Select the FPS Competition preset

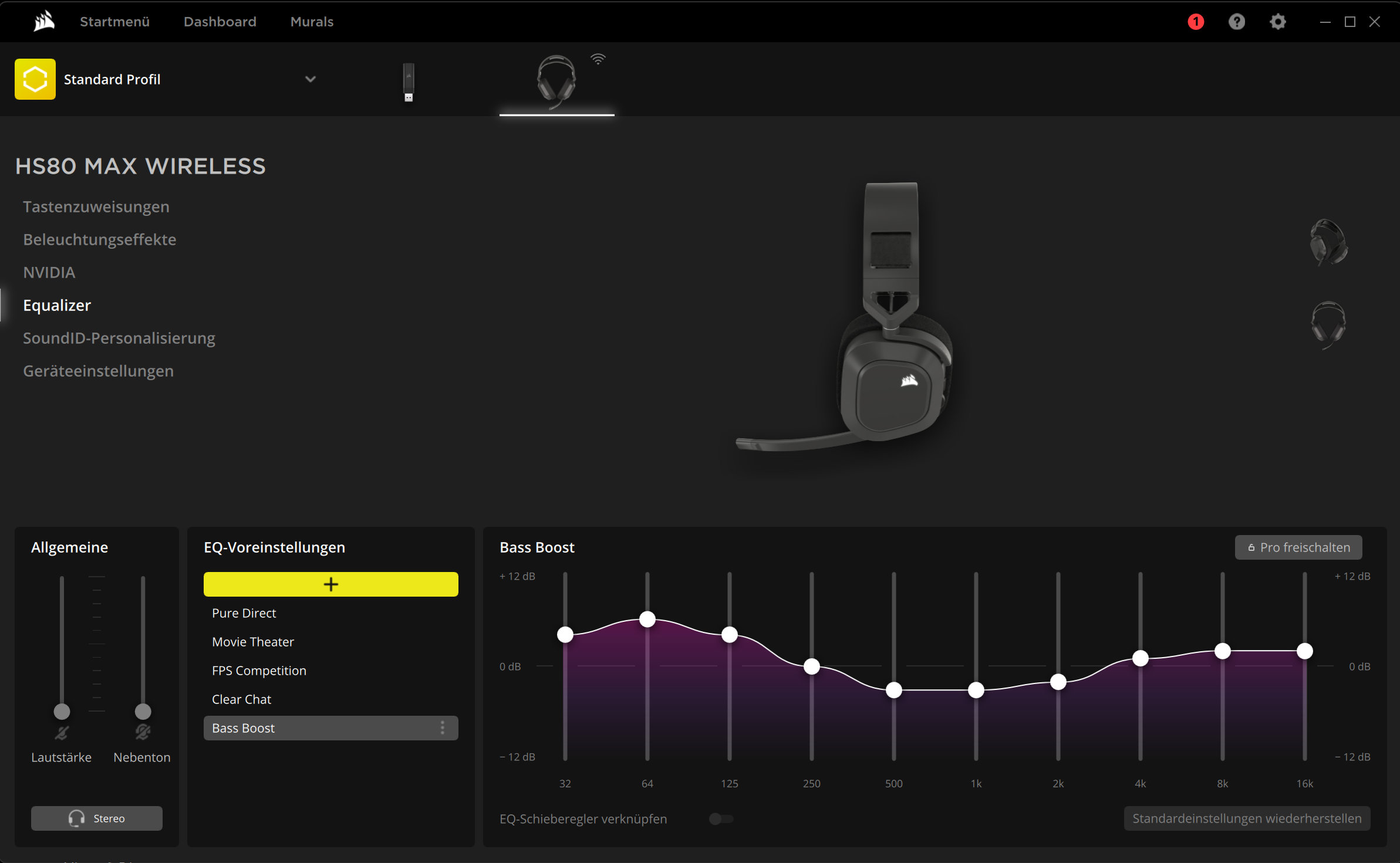(331, 671)
